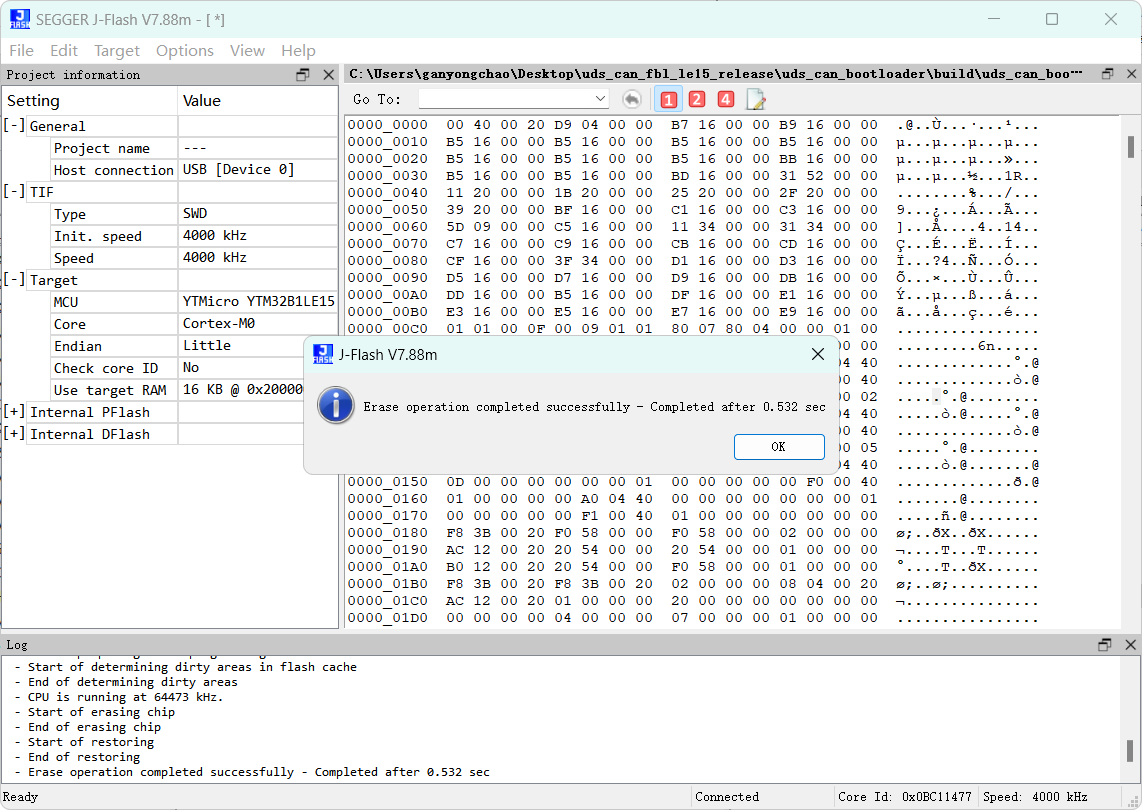Click the MCU setting label
1142x810 pixels.
point(66,302)
